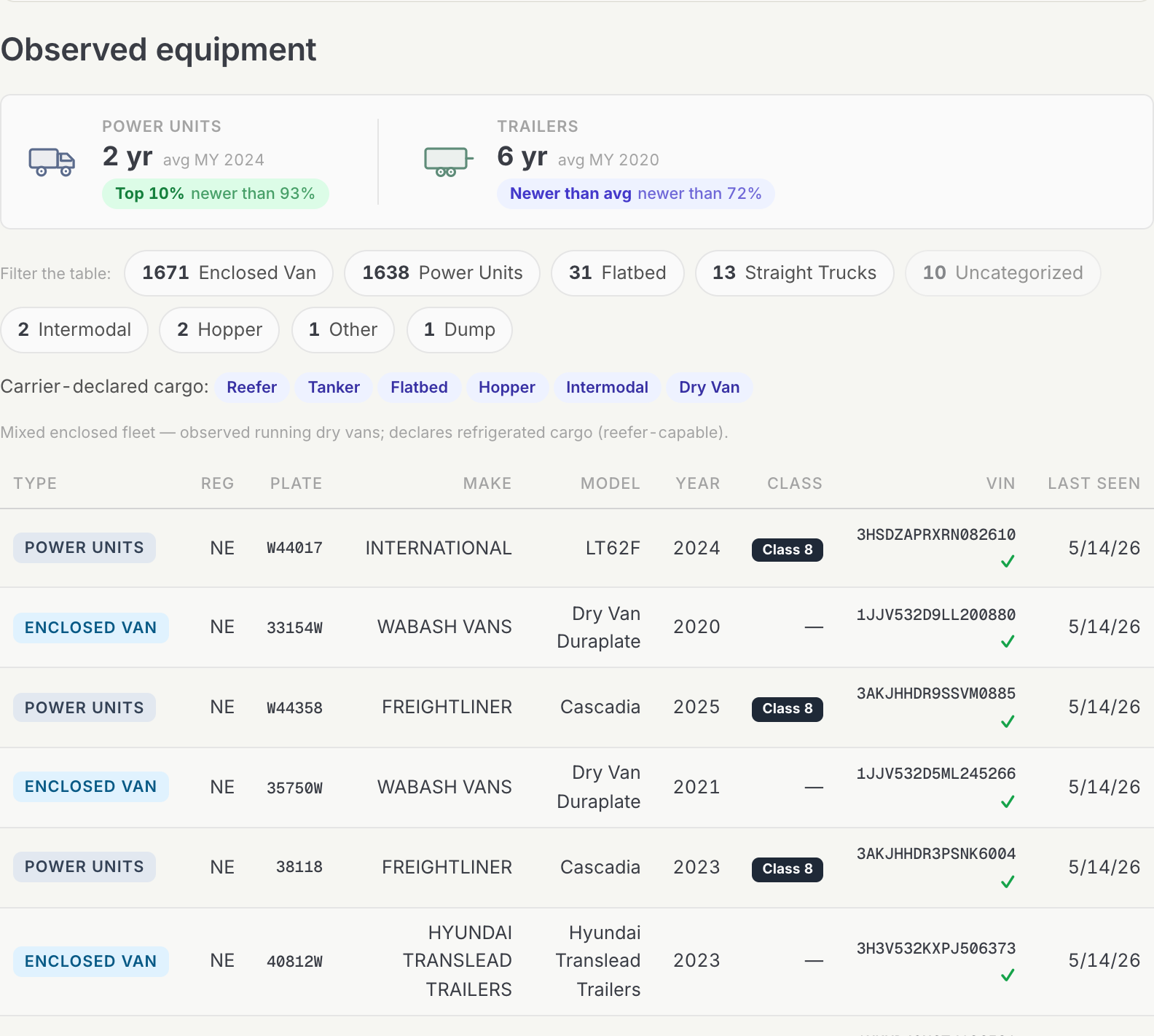
Task: Click the checkmark under VIN 3HSDZAPRXRN082610
Action: click(x=1008, y=562)
